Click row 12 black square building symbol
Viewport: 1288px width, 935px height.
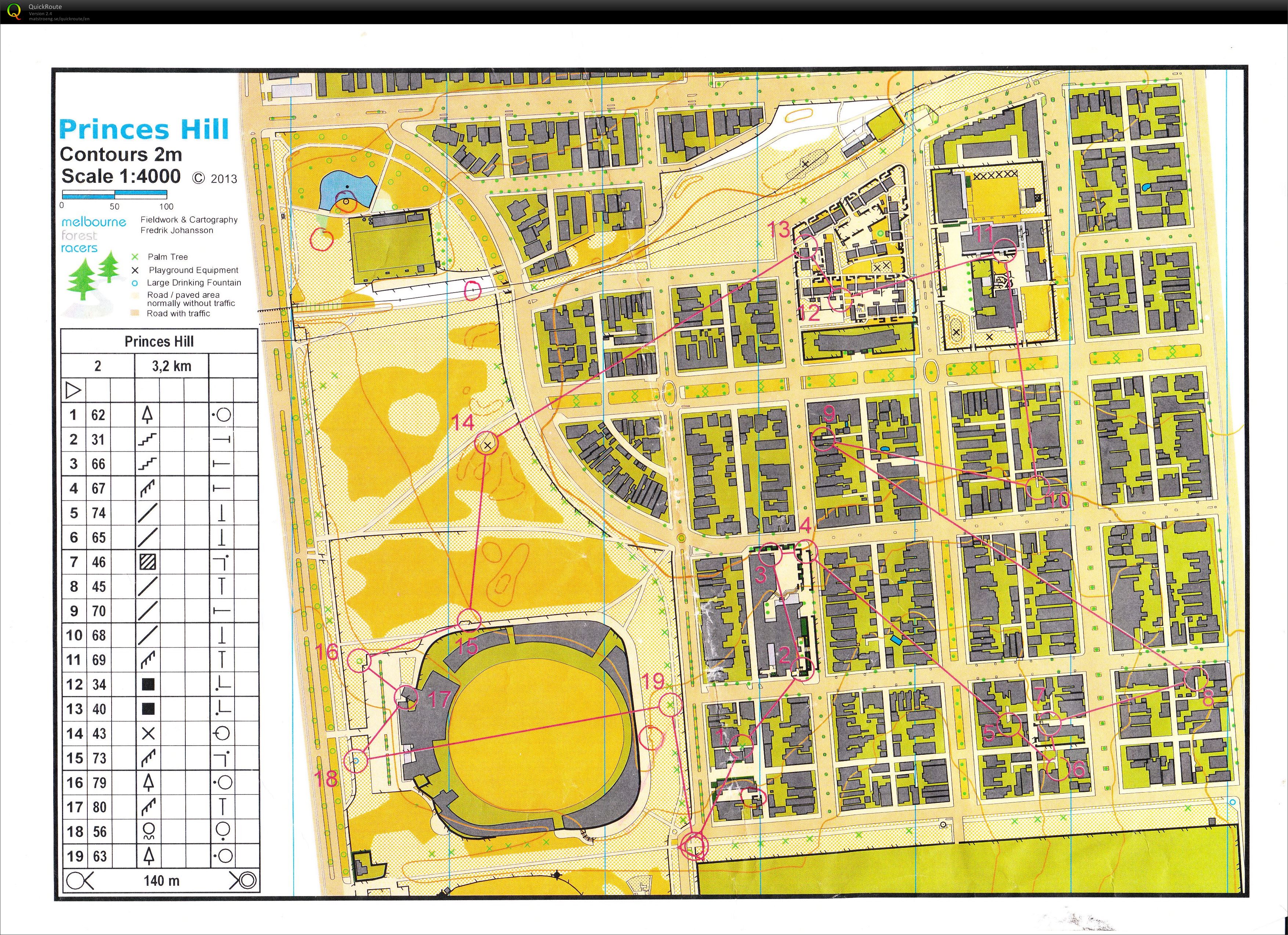click(148, 685)
